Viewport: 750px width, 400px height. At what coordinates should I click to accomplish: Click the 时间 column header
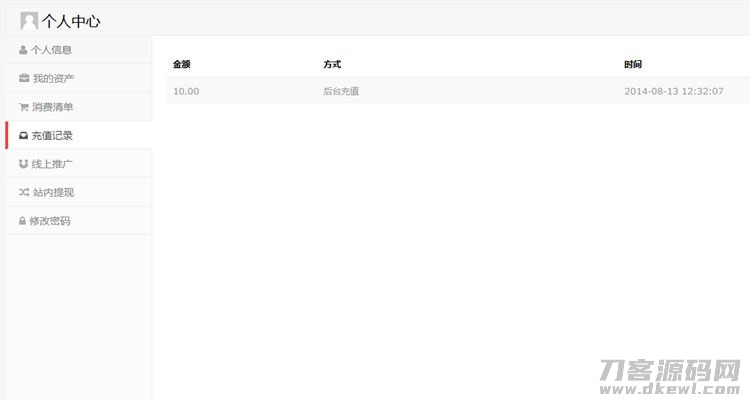point(633,64)
